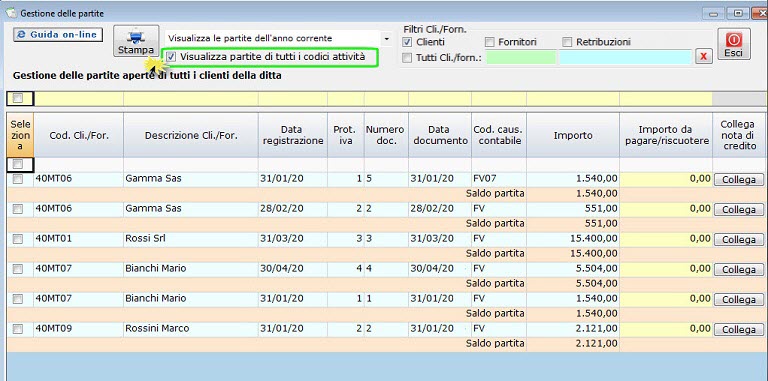Screen dimensions: 768x381
Task: Click the Prot. iva column header
Action: pyautogui.click(x=346, y=136)
